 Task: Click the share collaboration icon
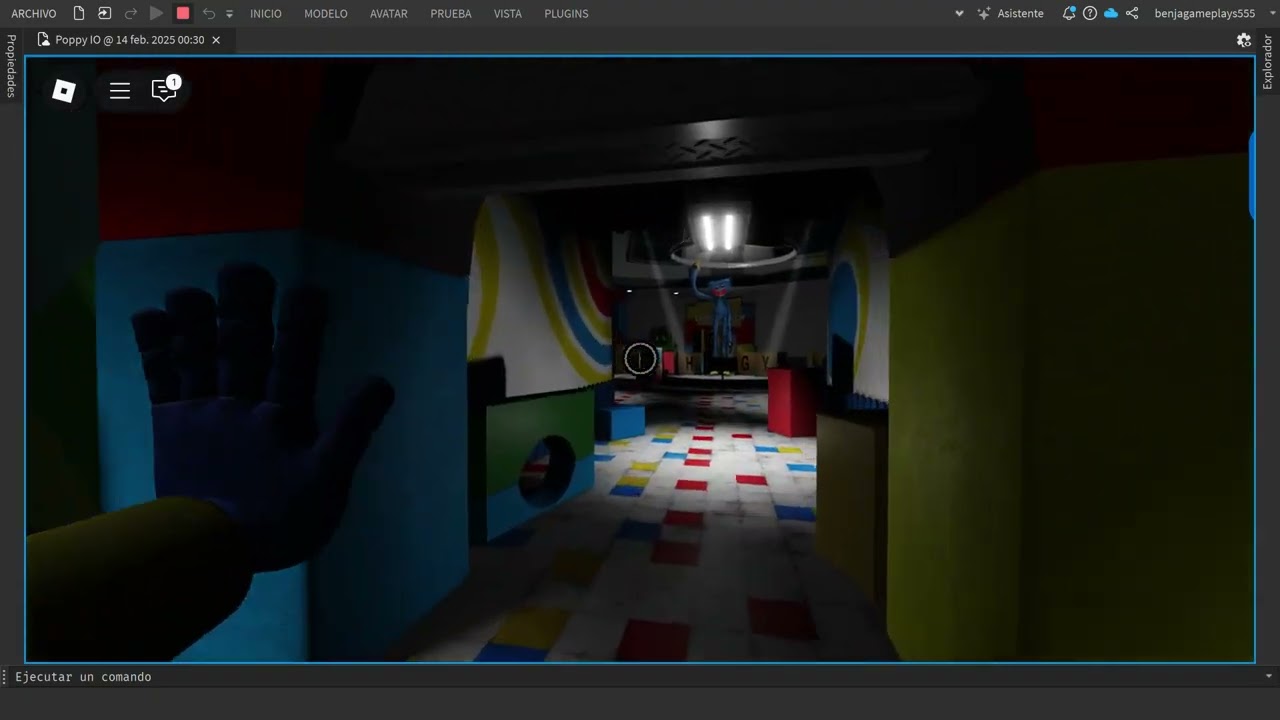point(1132,13)
